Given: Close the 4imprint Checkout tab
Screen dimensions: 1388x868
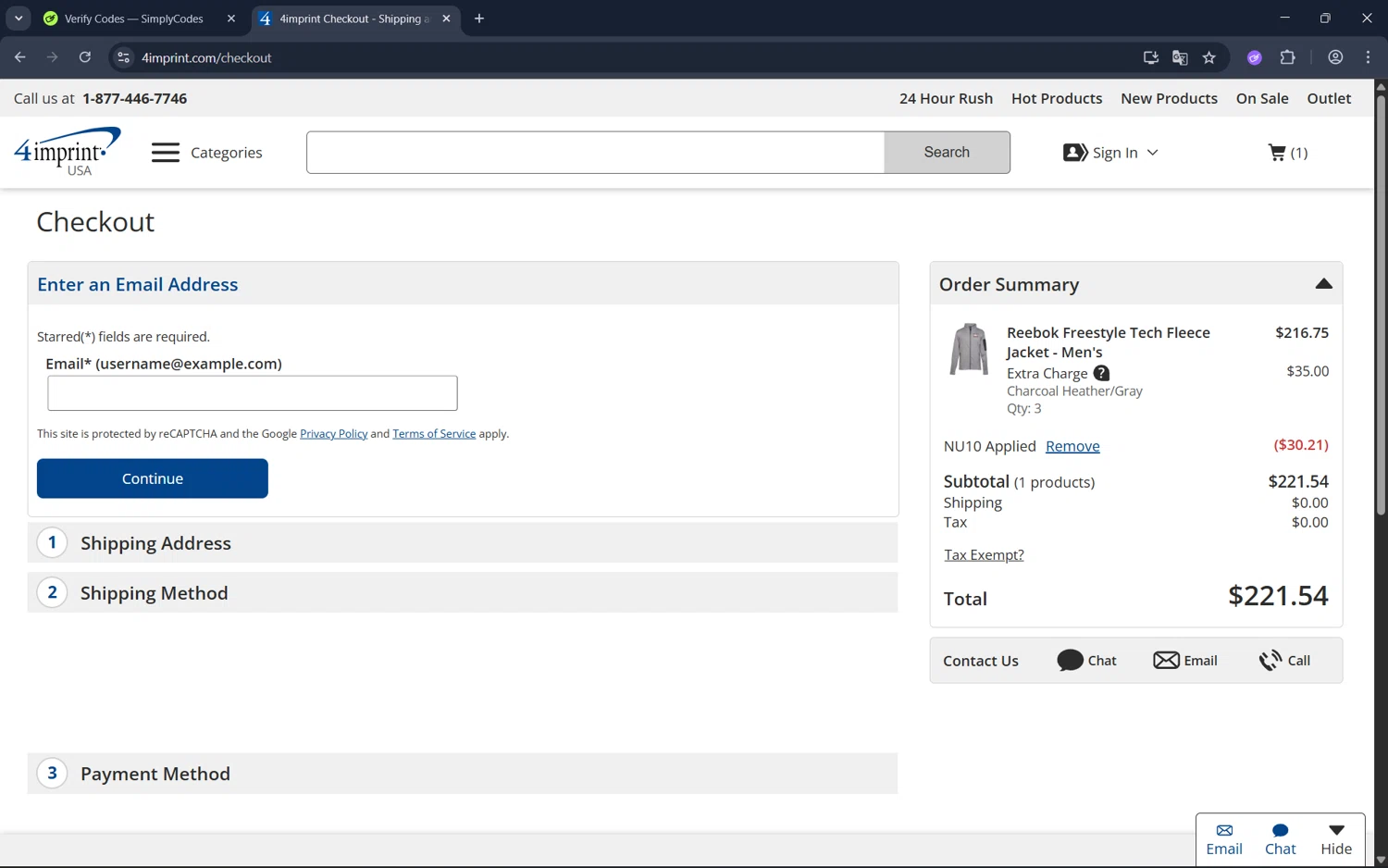Looking at the screenshot, I should pos(446,19).
